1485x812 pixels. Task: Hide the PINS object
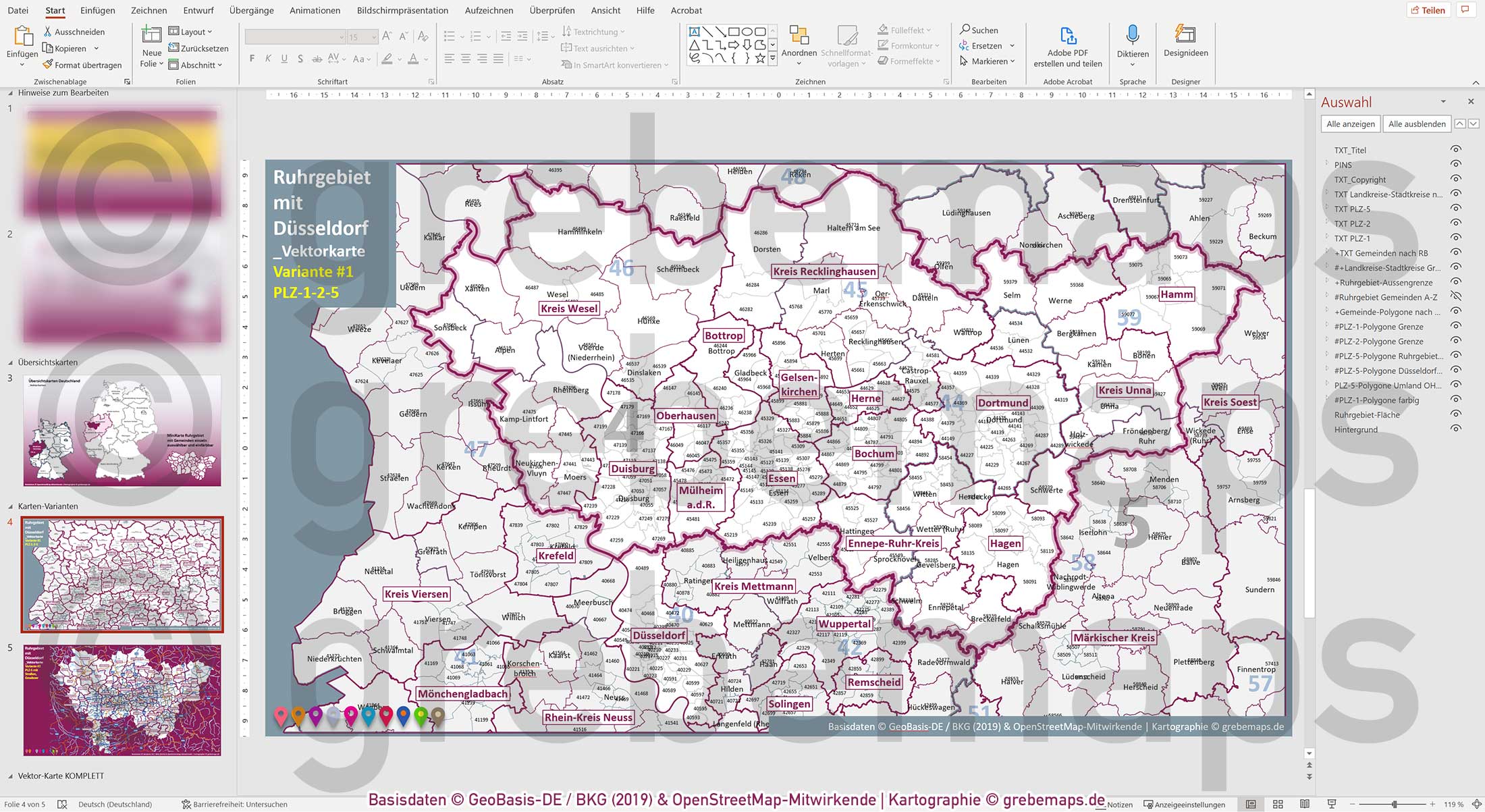coord(1456,164)
